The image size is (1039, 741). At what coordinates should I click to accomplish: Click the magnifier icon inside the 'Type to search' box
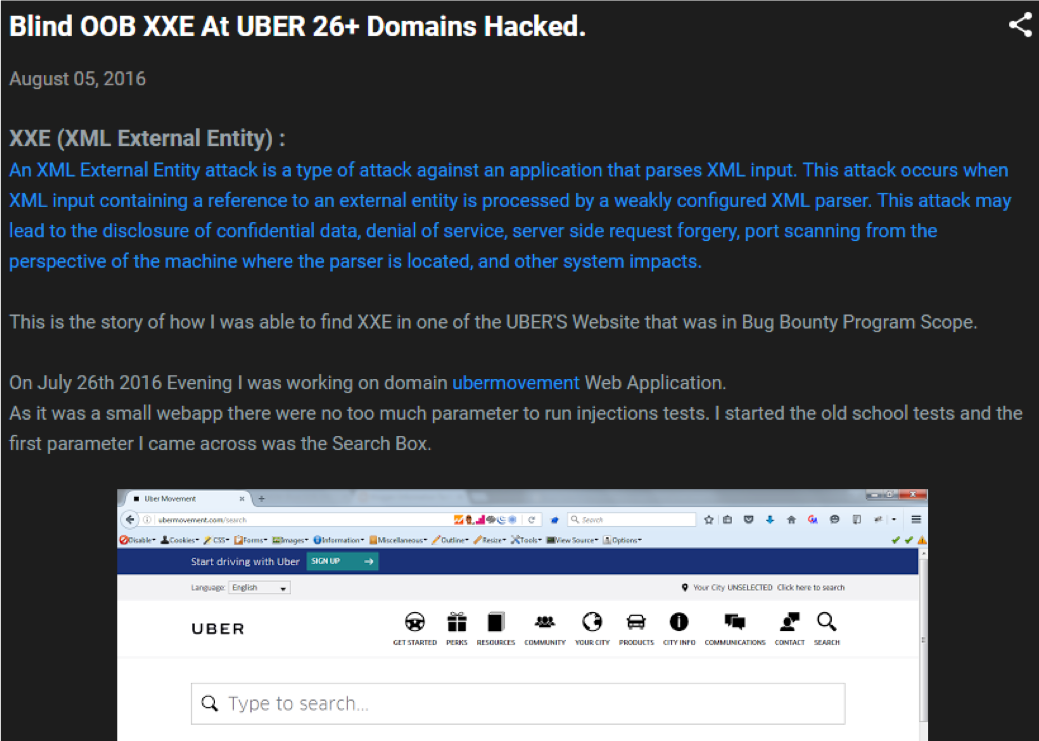pos(209,704)
